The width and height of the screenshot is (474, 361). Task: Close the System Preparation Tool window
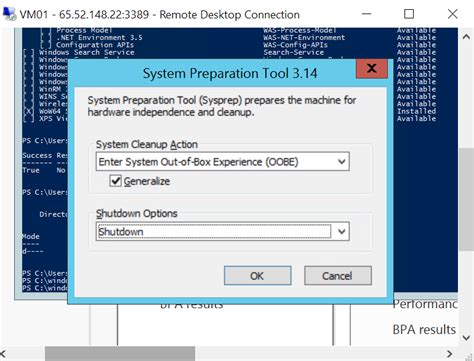pos(372,69)
